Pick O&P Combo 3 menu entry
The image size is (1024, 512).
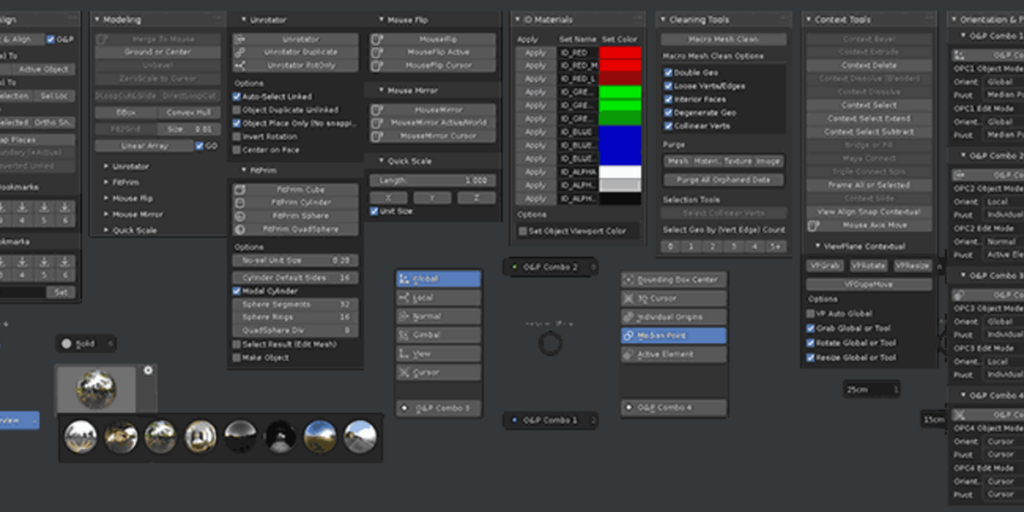pos(438,409)
